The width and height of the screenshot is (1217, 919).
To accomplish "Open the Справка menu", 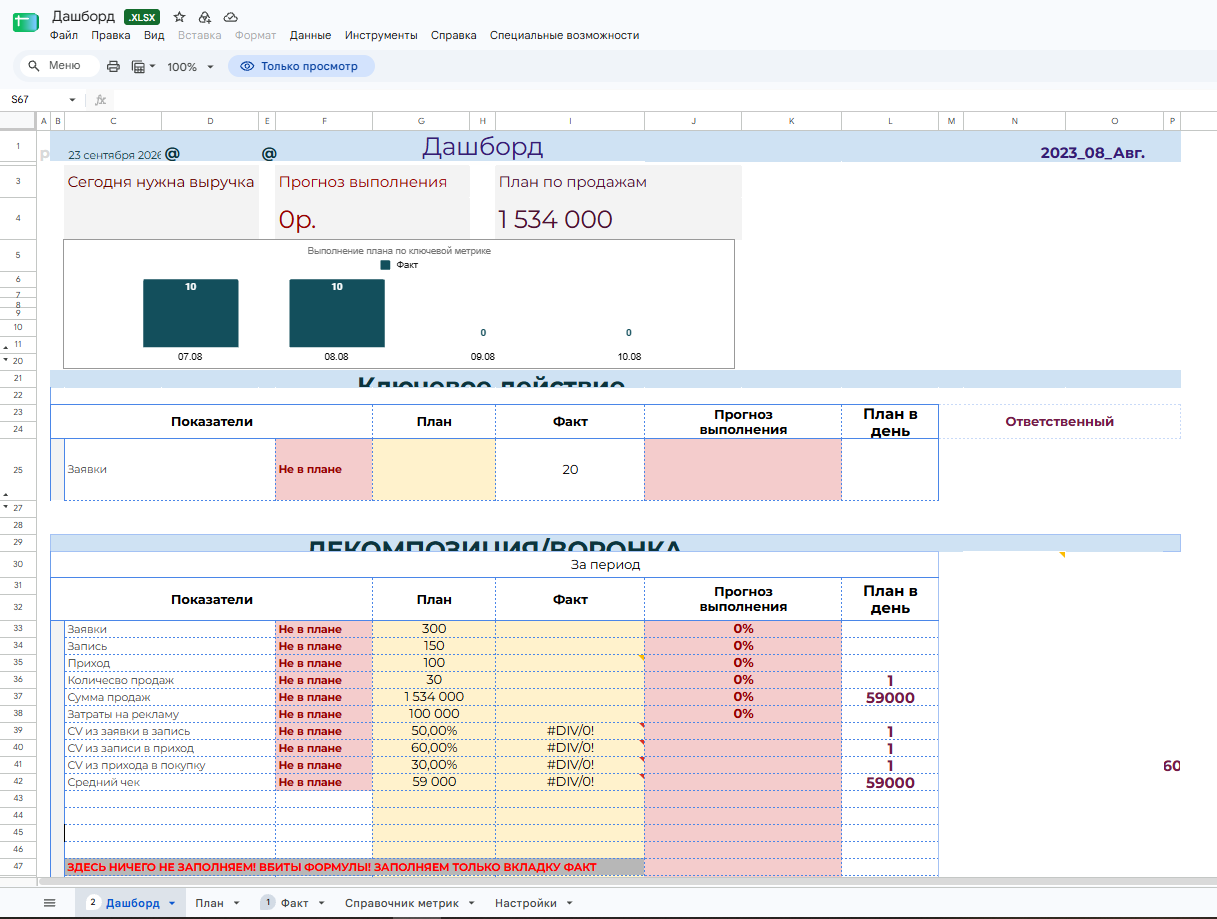I will click(454, 35).
